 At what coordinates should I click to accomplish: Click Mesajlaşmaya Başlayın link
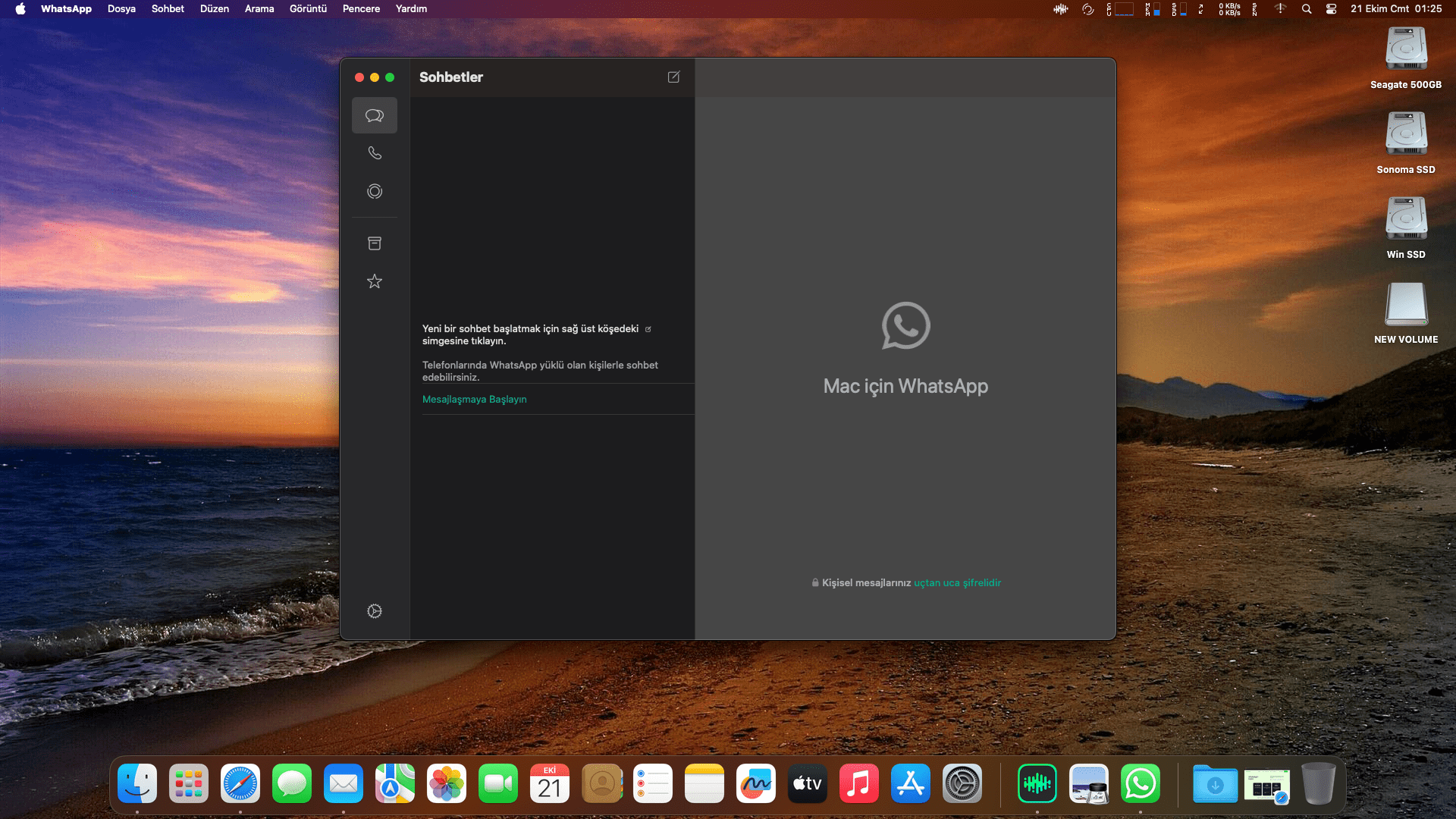pyautogui.click(x=474, y=399)
